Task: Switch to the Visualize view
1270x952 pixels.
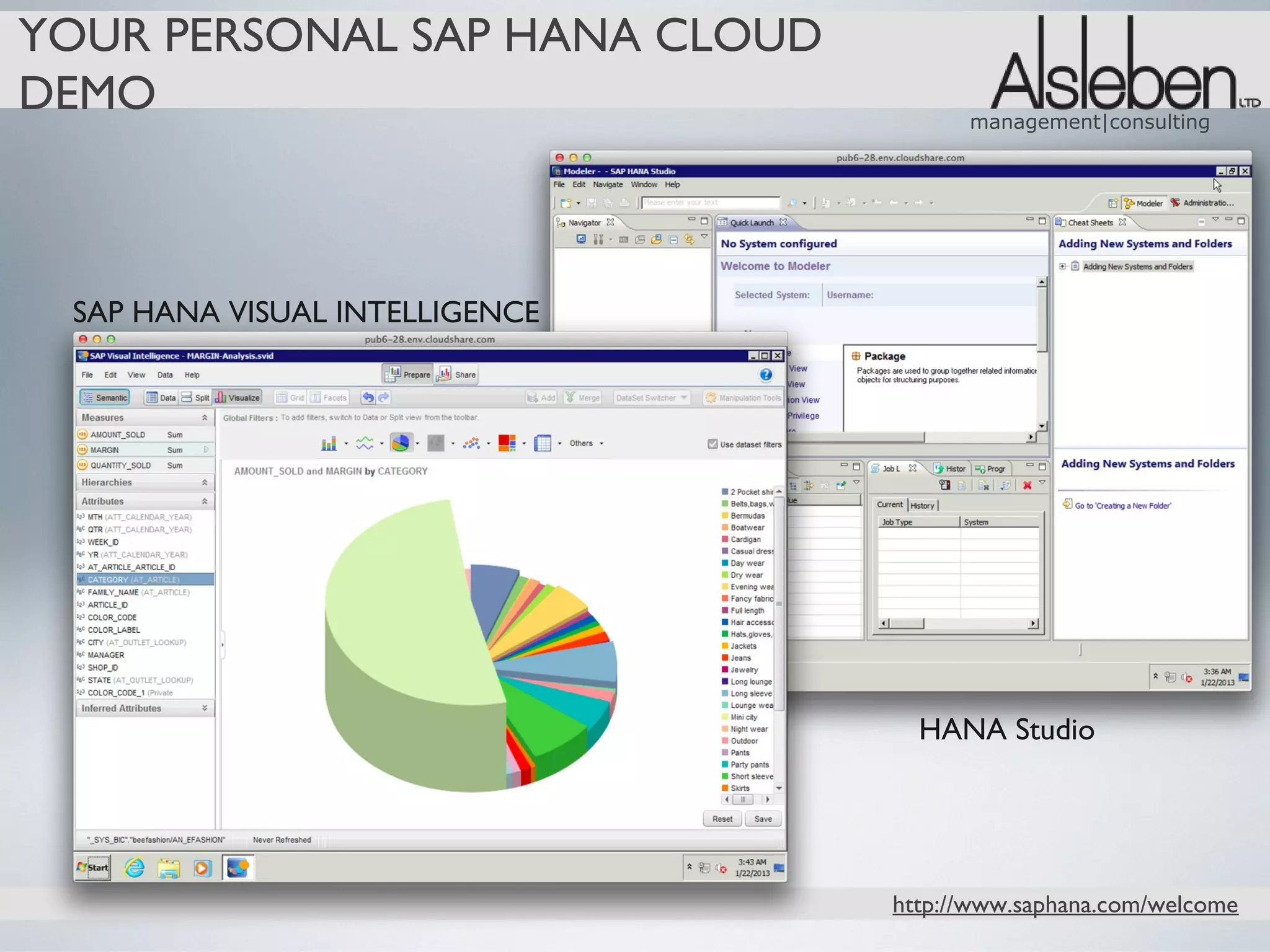Action: [237, 397]
